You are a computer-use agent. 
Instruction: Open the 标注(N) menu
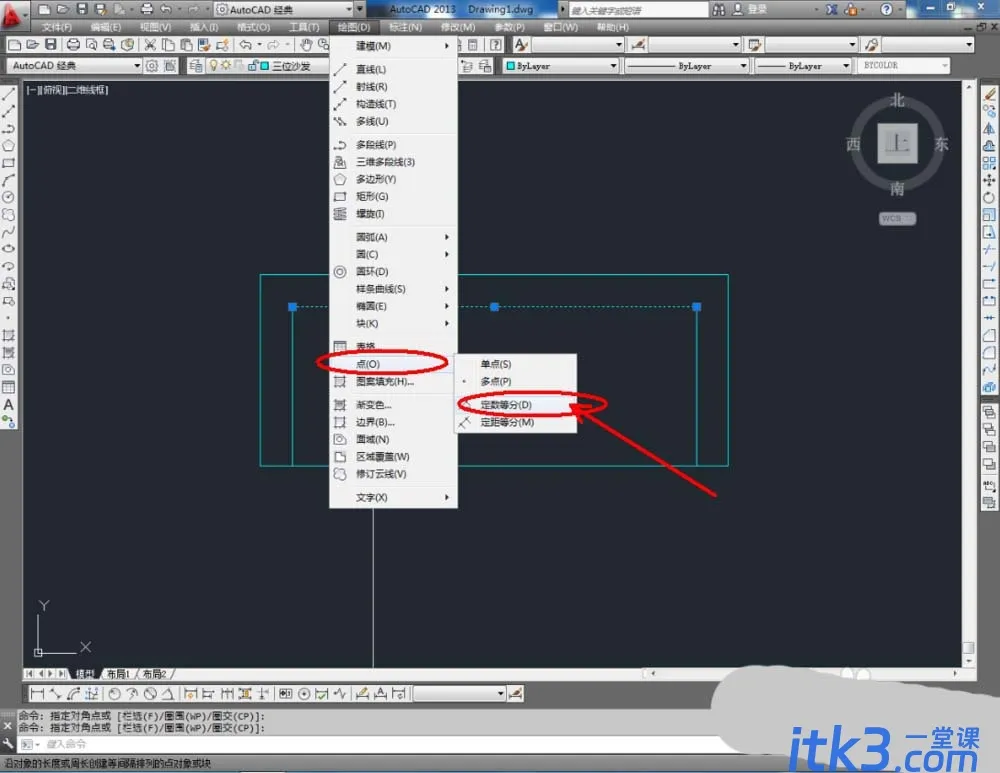(x=406, y=27)
